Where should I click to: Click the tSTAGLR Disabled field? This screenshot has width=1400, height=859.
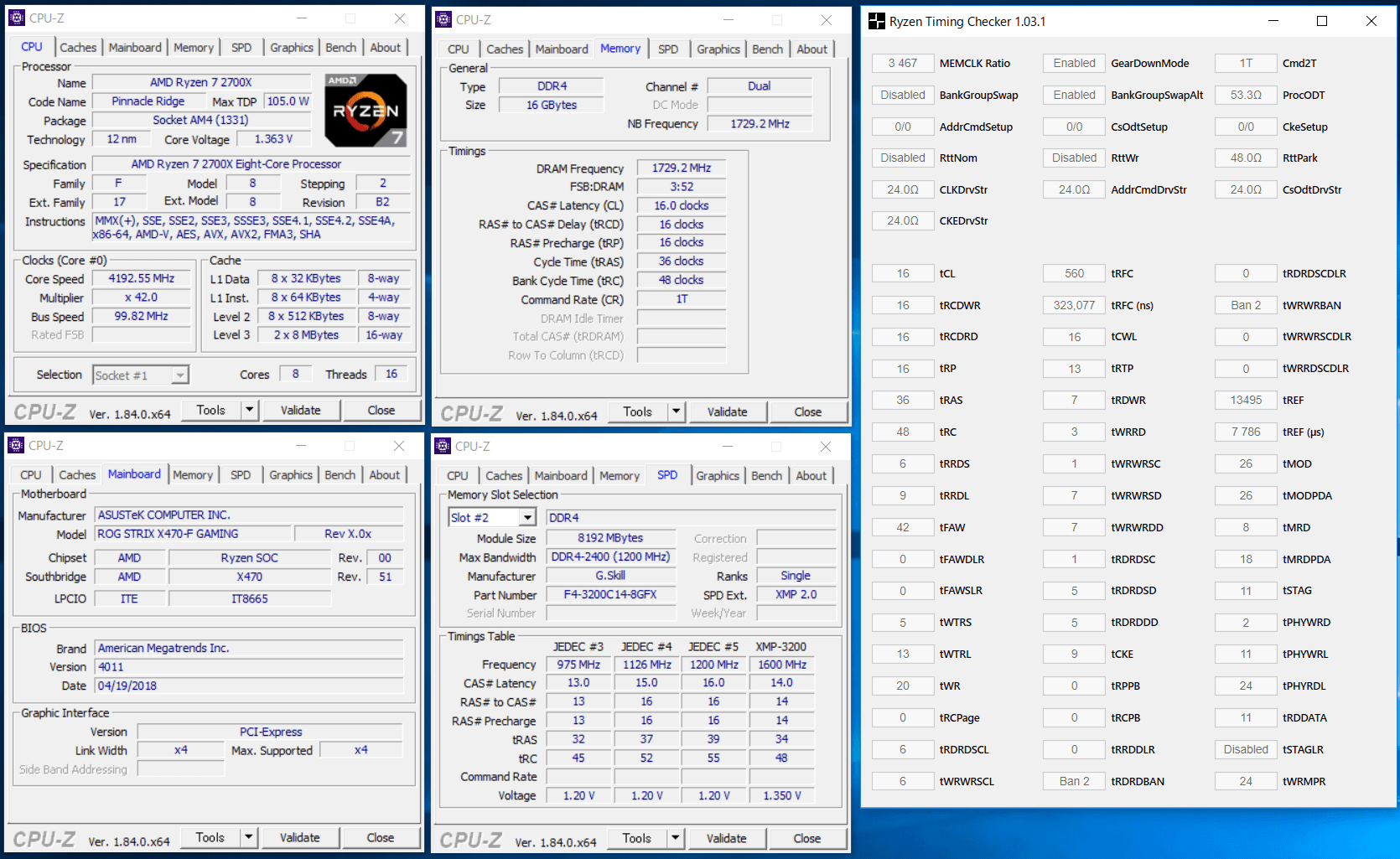[x=1246, y=749]
